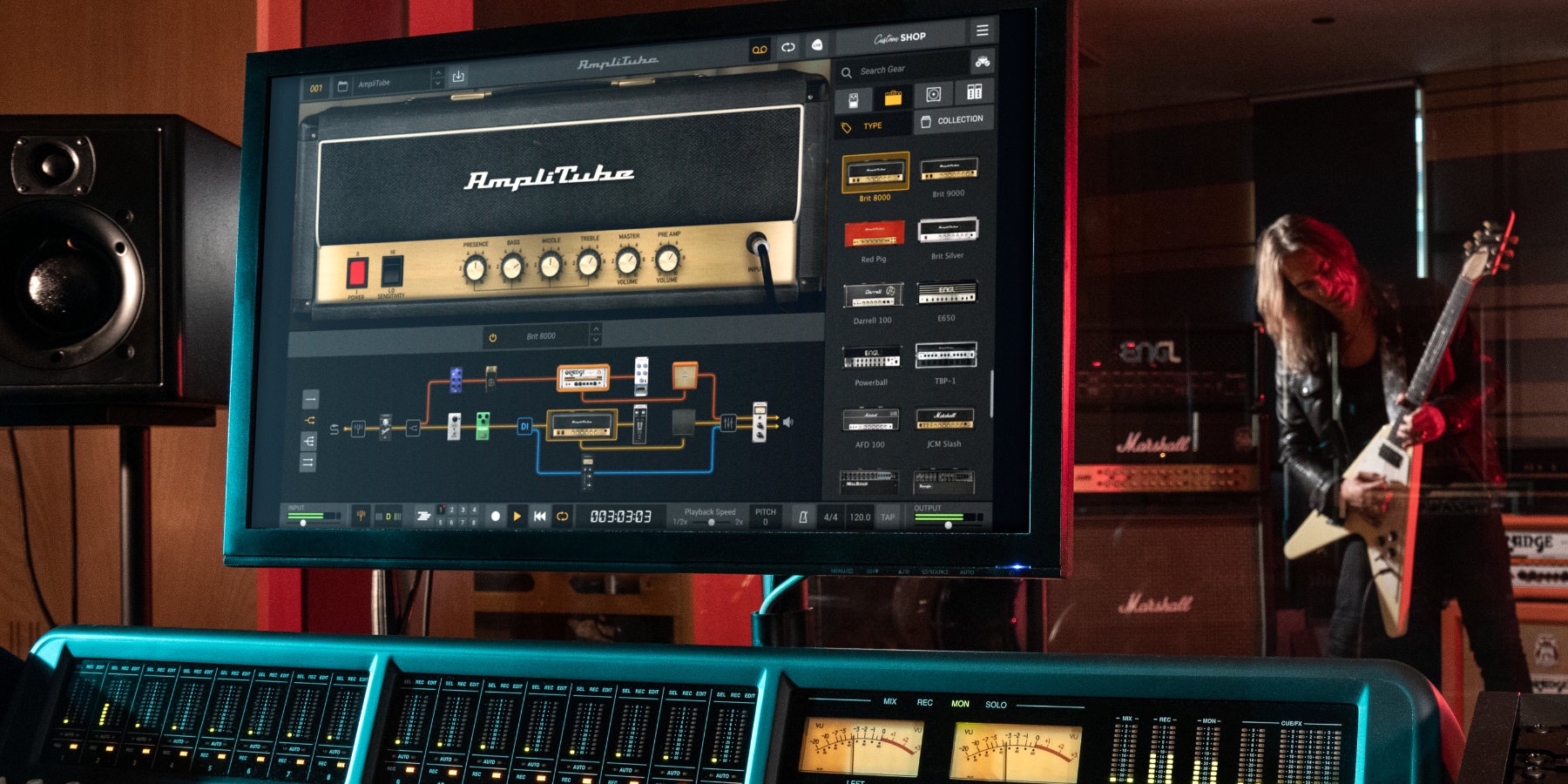Toggle the red Power switch on the amp
This screenshot has height=784, width=1568.
[x=357, y=273]
